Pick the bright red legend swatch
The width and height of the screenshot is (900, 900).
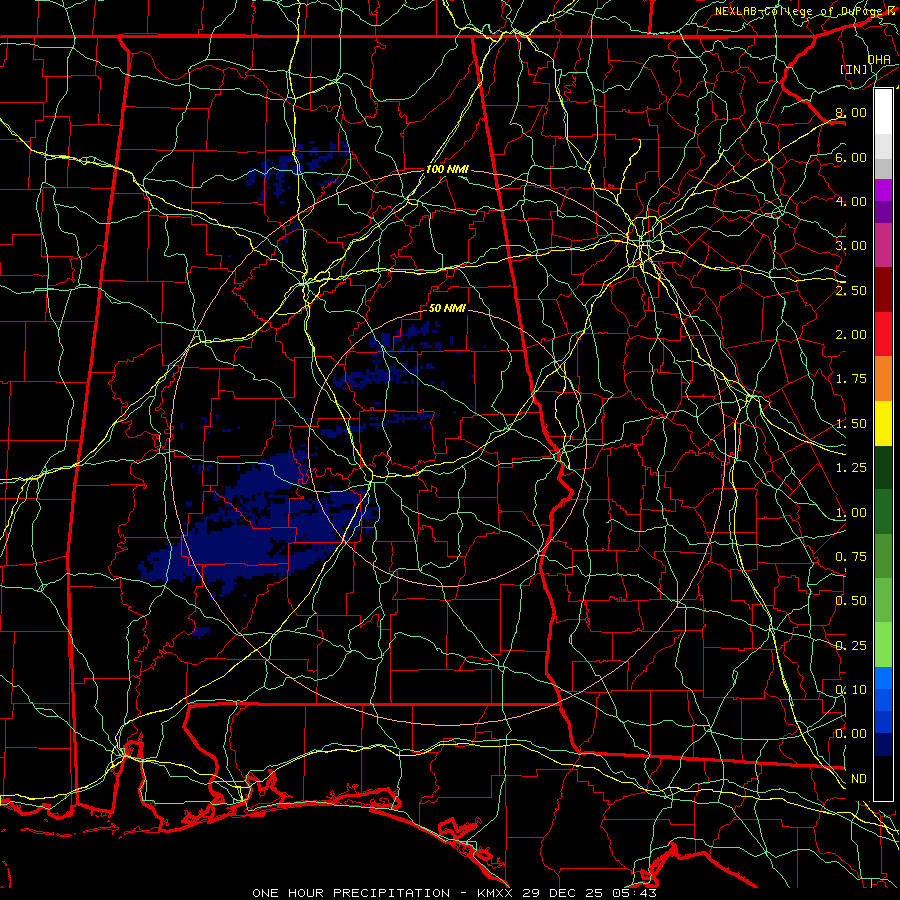pos(883,334)
